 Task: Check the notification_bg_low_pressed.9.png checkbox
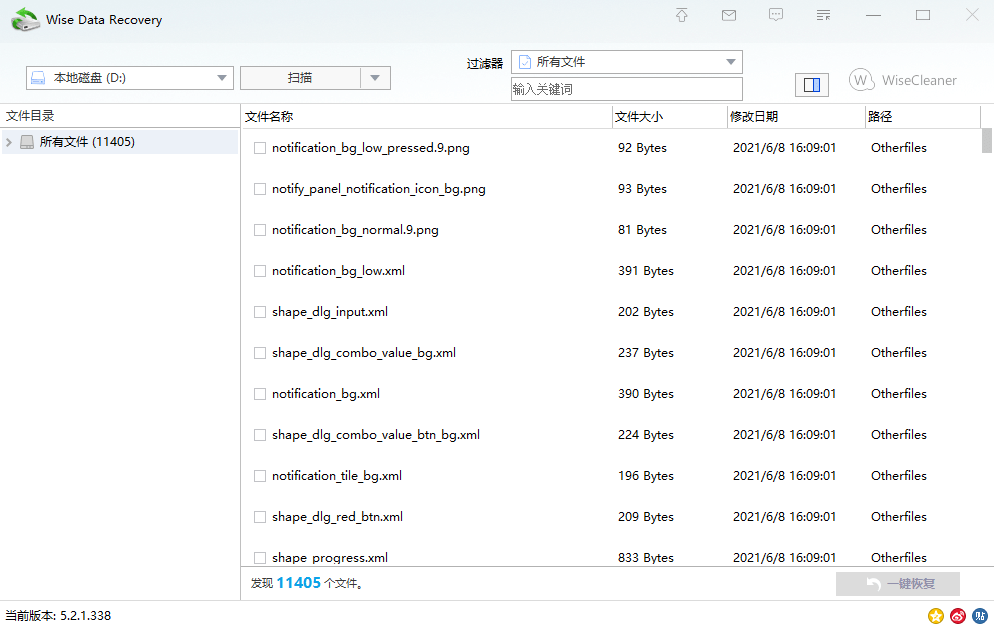pyautogui.click(x=260, y=147)
